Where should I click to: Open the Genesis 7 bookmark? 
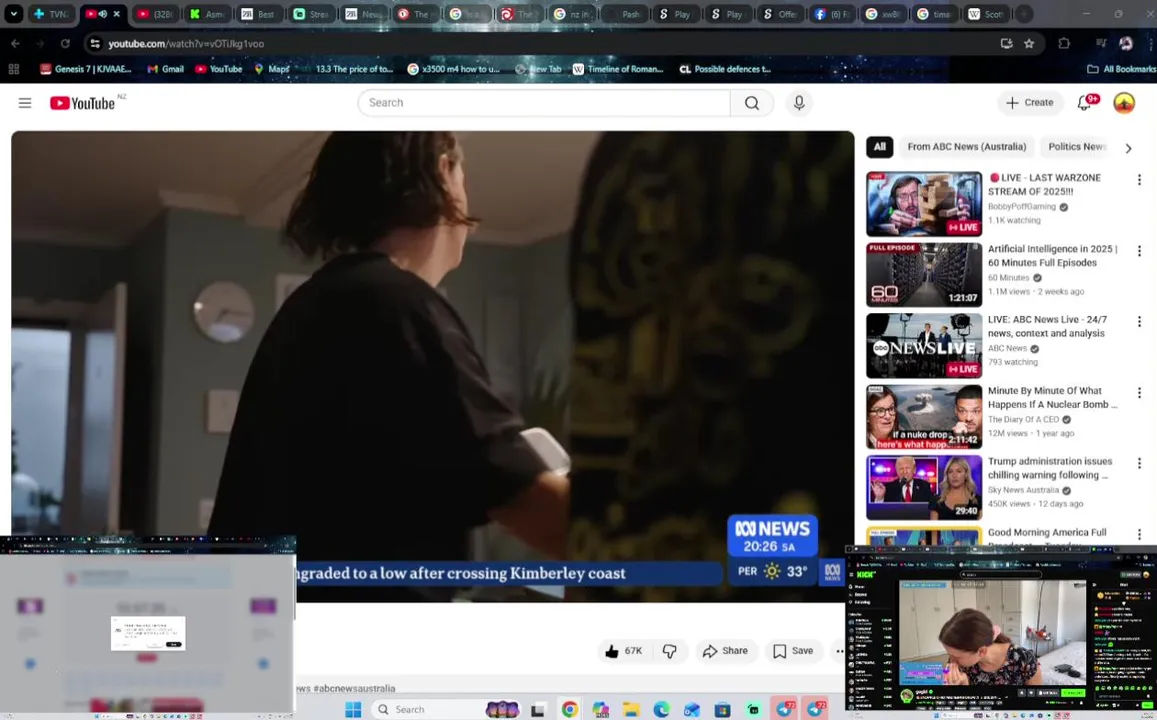[86, 69]
